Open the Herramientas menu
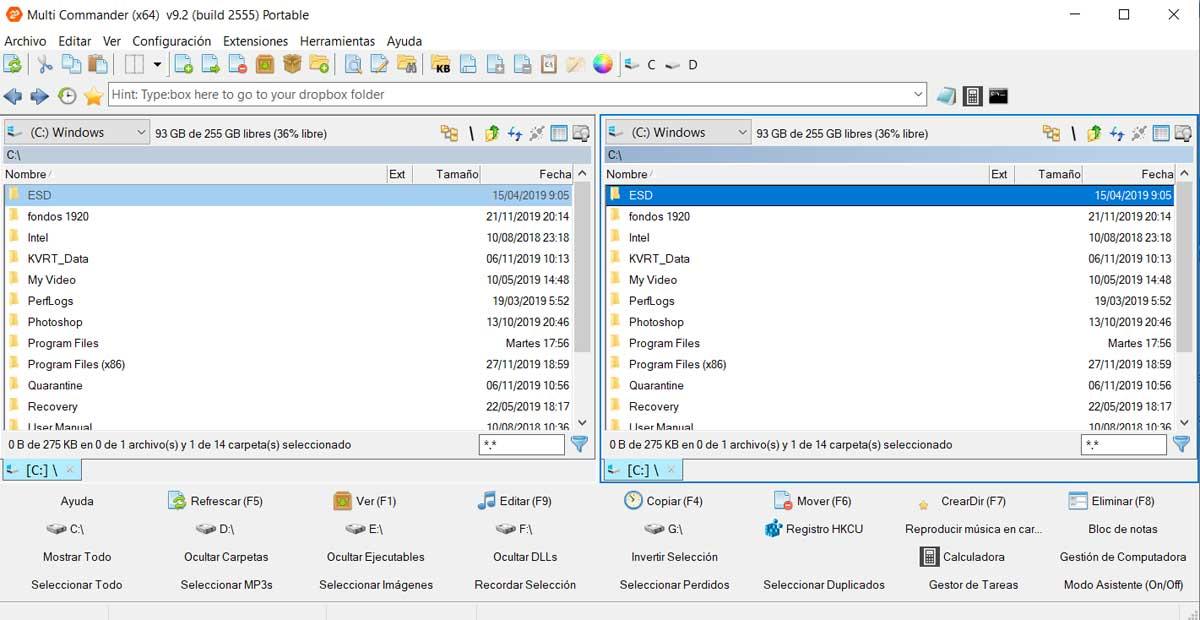Image resolution: width=1200 pixels, height=620 pixels. pyautogui.click(x=337, y=41)
